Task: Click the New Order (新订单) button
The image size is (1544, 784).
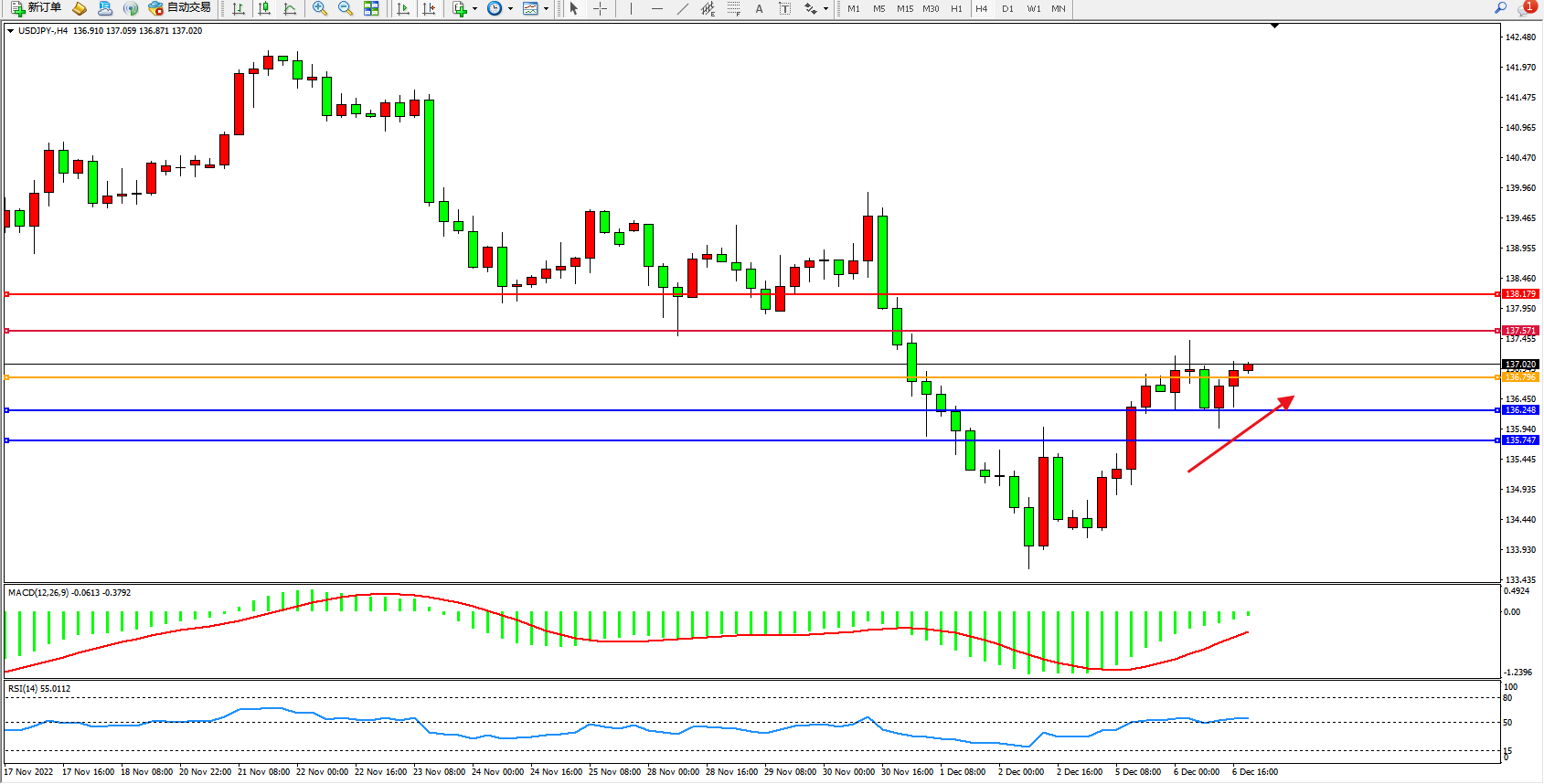Action: [36, 8]
